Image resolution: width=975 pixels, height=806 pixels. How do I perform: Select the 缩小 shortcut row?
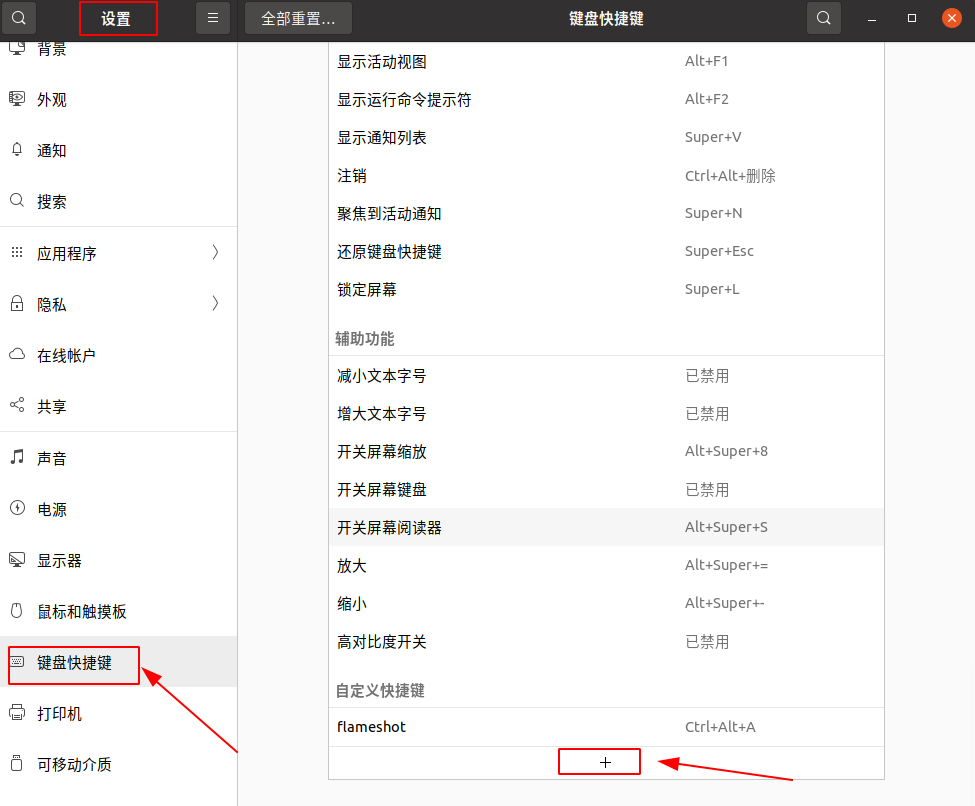click(x=606, y=603)
